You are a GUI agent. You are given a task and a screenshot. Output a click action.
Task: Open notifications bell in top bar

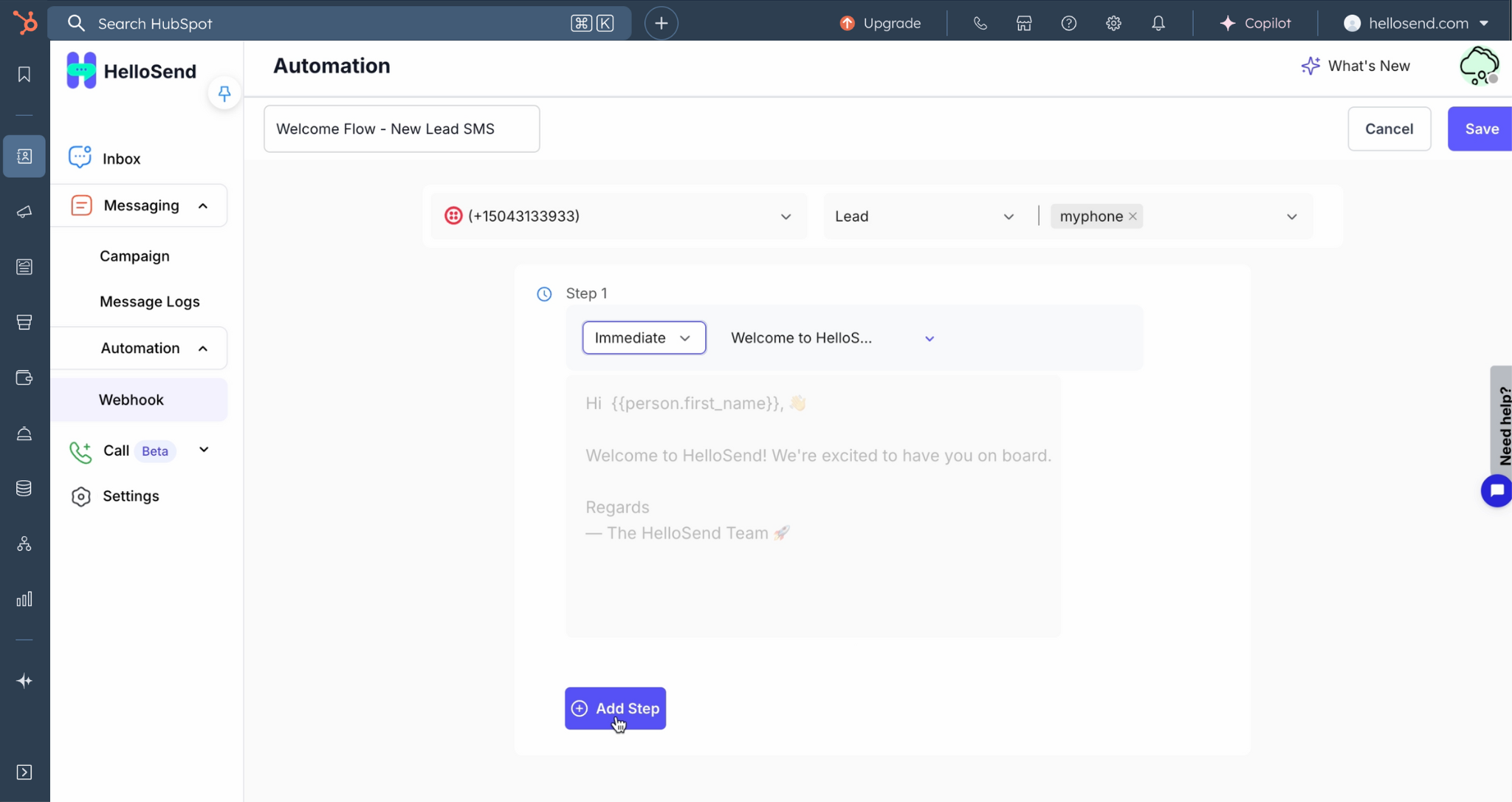(x=1158, y=23)
